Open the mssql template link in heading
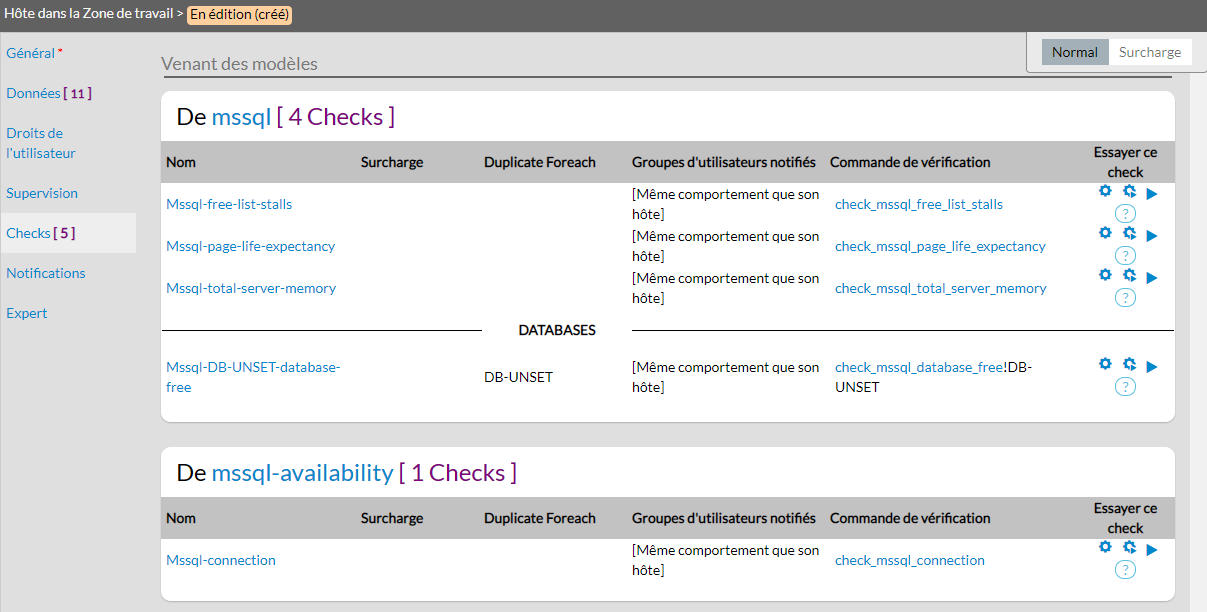The width and height of the screenshot is (1207, 612). coord(241,117)
